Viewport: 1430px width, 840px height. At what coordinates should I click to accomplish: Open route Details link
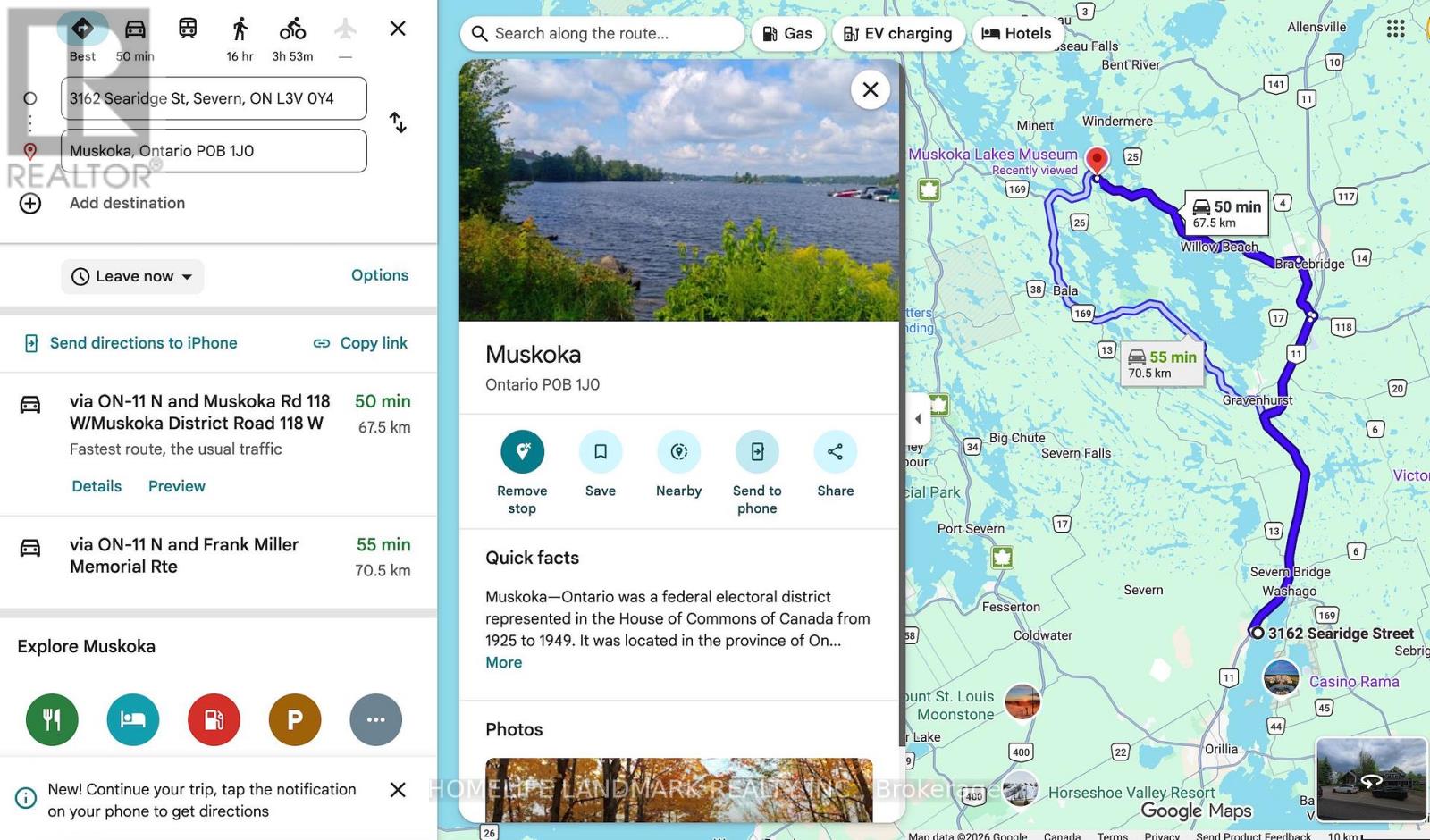point(97,486)
